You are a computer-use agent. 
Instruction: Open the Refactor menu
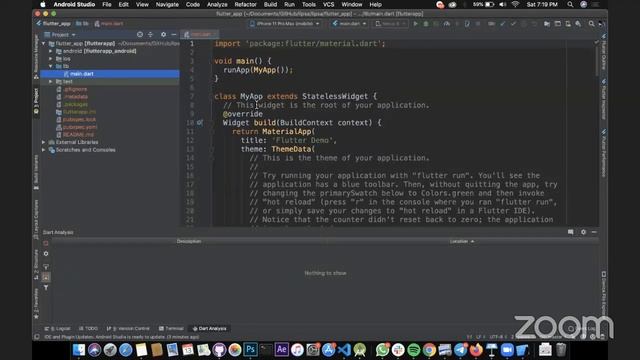(x=245, y=4)
